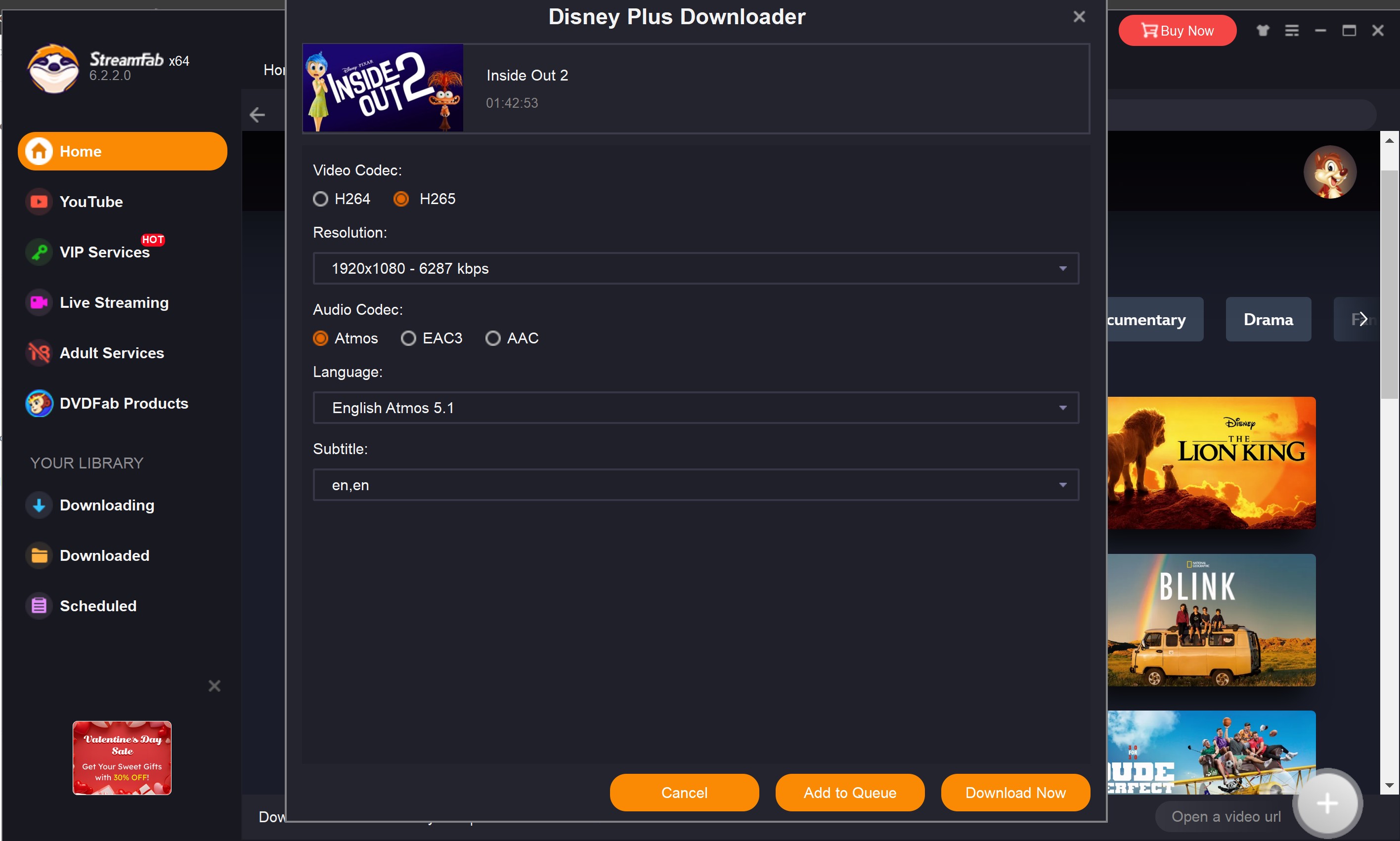Viewport: 1400px width, 841px height.
Task: Open Live Streaming in sidebar
Action: pos(123,302)
